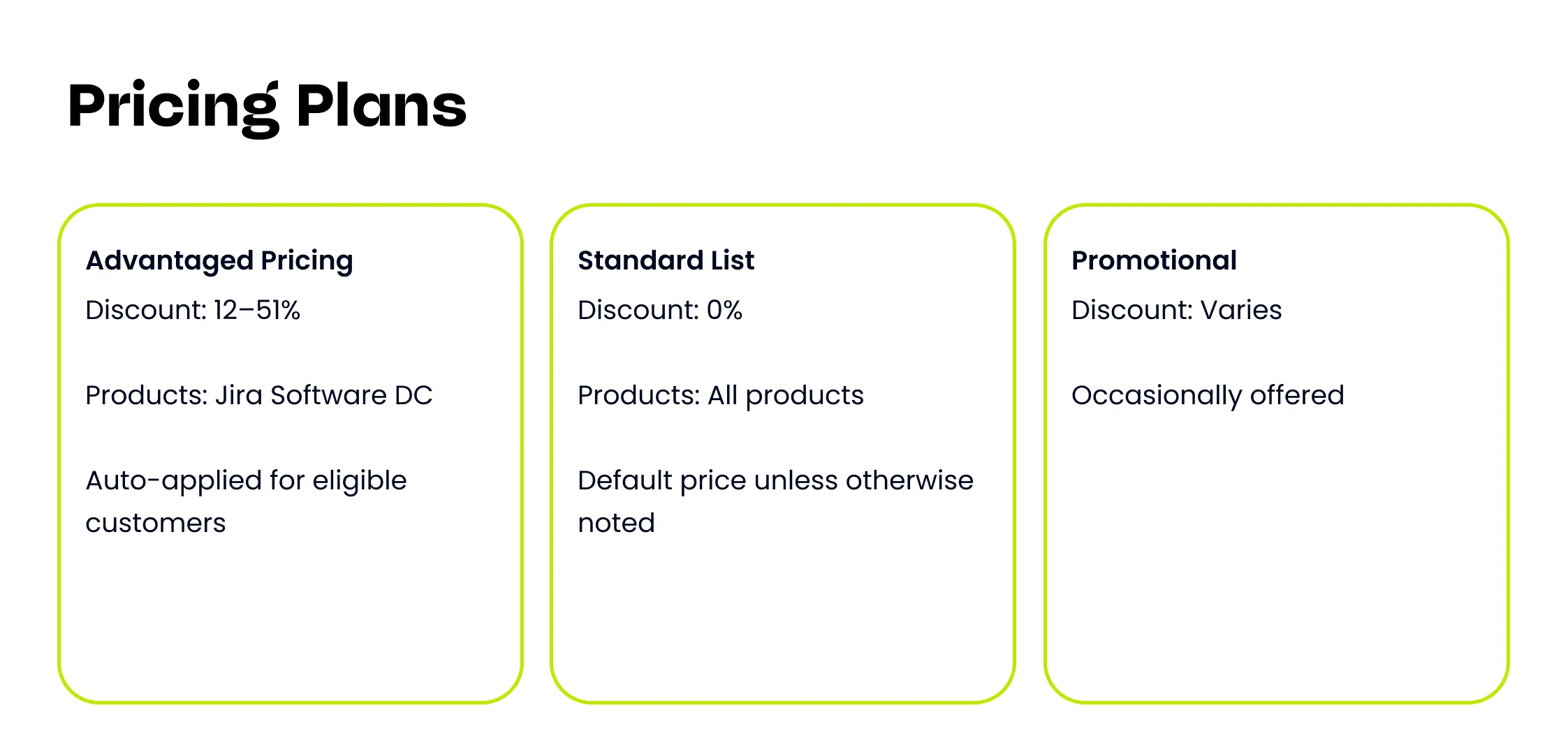Click the "Discount: Varies" text
Viewport: 1568px width, 754px height.
1176,310
